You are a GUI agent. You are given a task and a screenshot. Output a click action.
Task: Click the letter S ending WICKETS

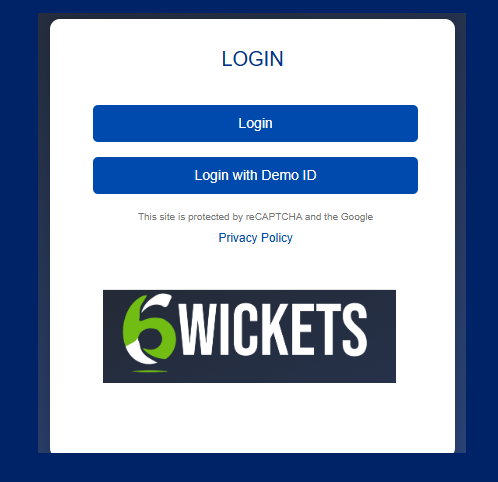click(x=354, y=330)
